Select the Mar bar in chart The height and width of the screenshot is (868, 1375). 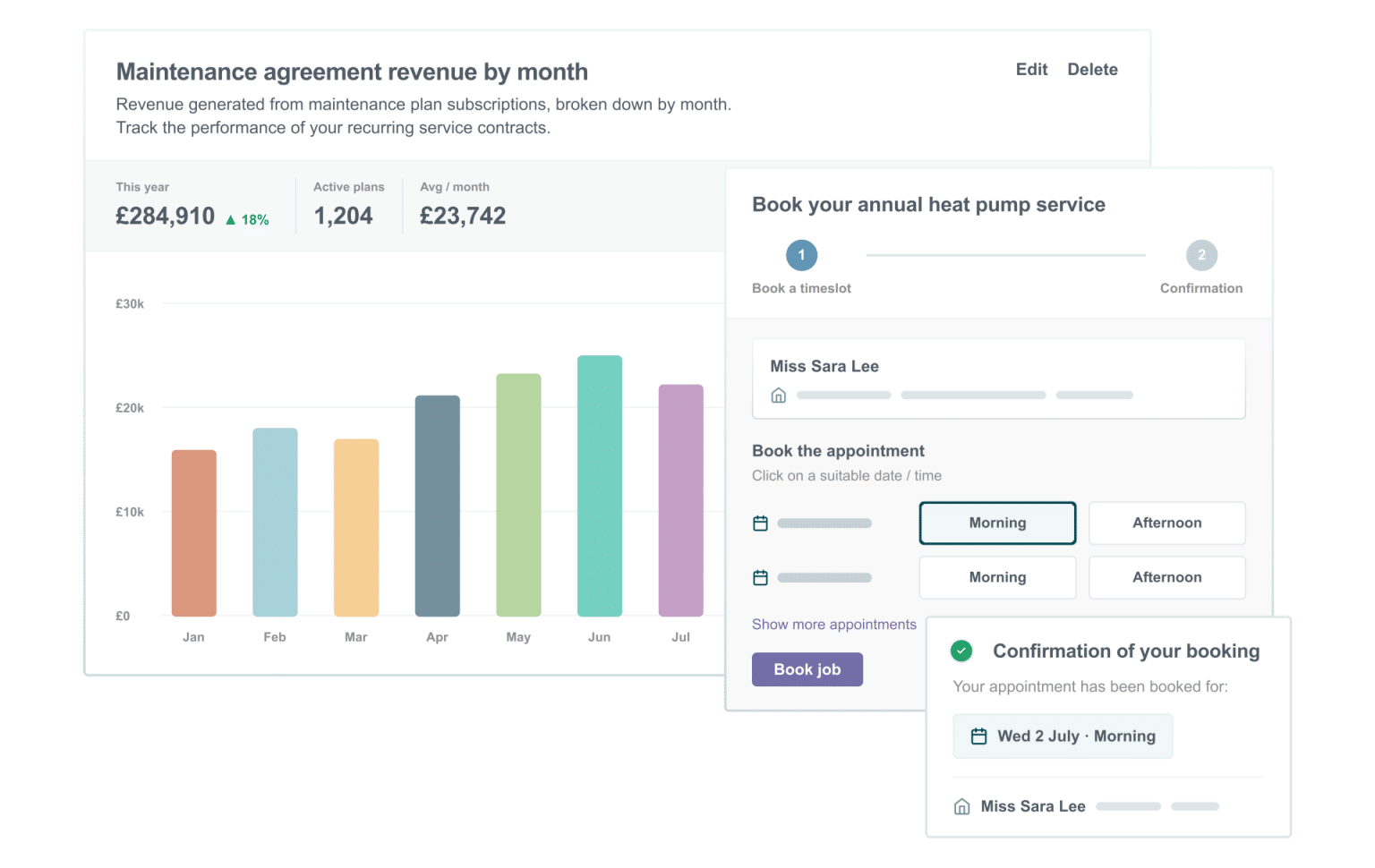pos(356,527)
